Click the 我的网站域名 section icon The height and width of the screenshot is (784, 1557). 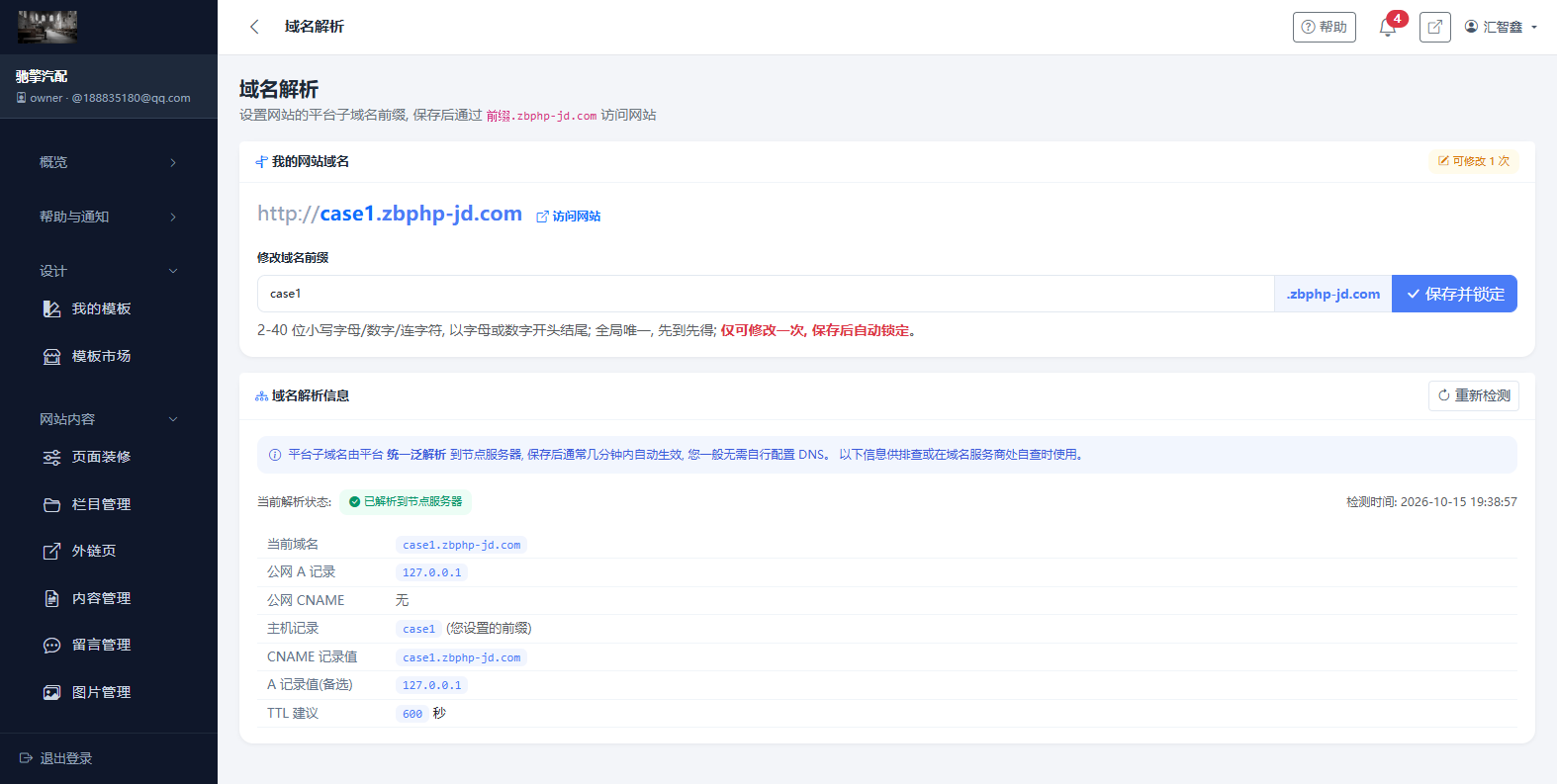click(262, 162)
